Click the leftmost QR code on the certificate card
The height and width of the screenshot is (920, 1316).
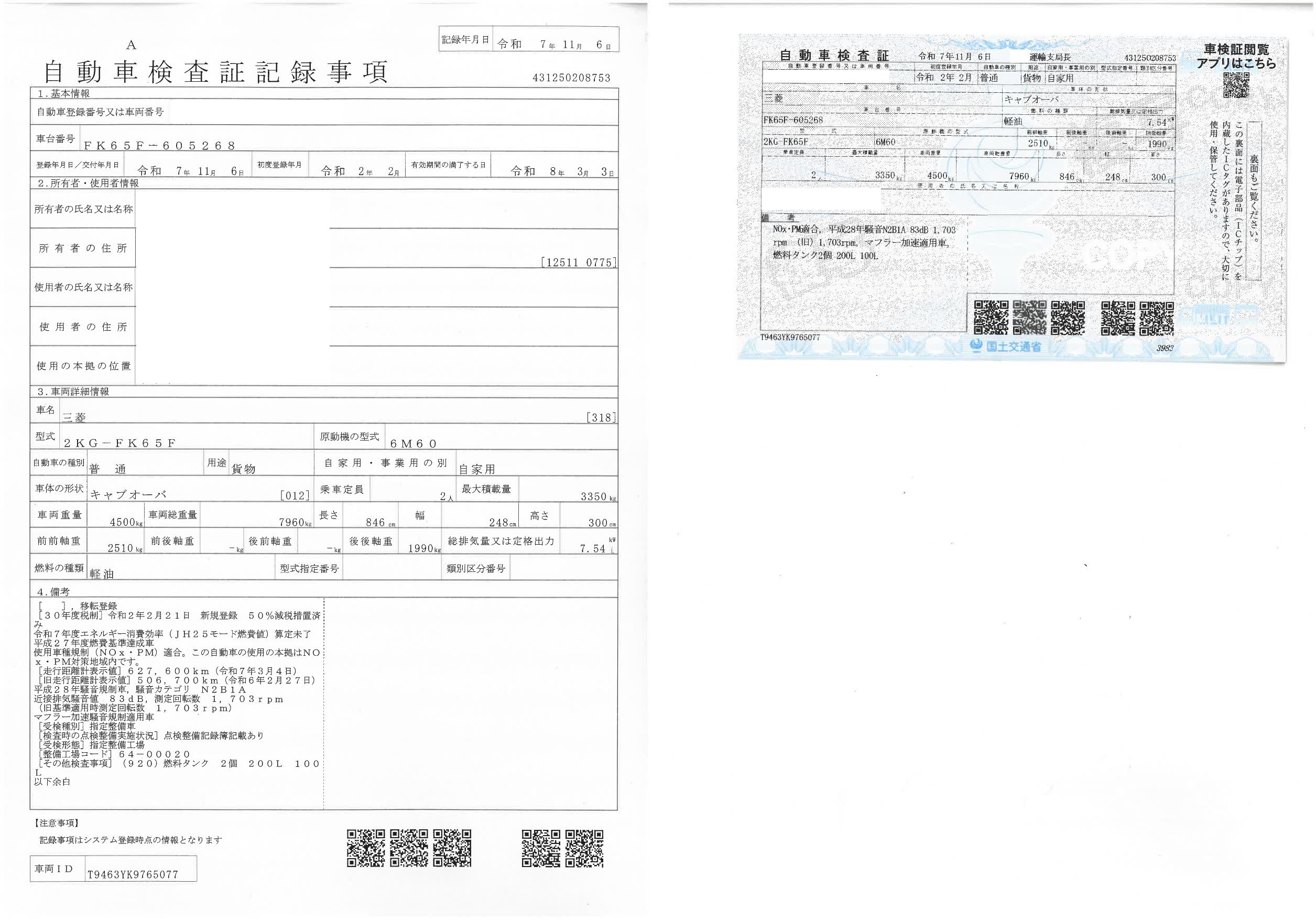(x=991, y=318)
